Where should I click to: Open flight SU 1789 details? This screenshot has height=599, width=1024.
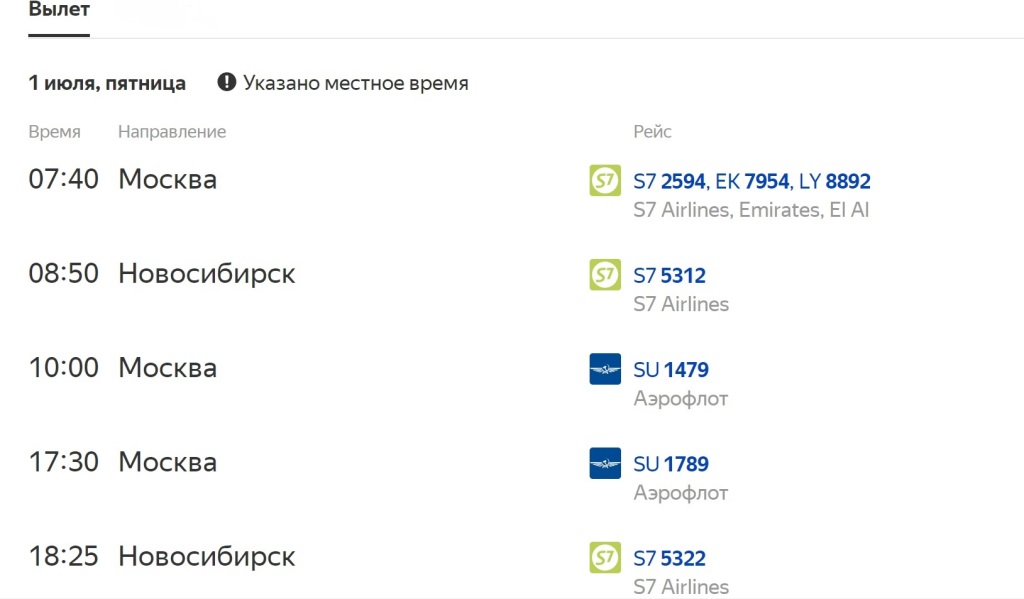click(671, 464)
